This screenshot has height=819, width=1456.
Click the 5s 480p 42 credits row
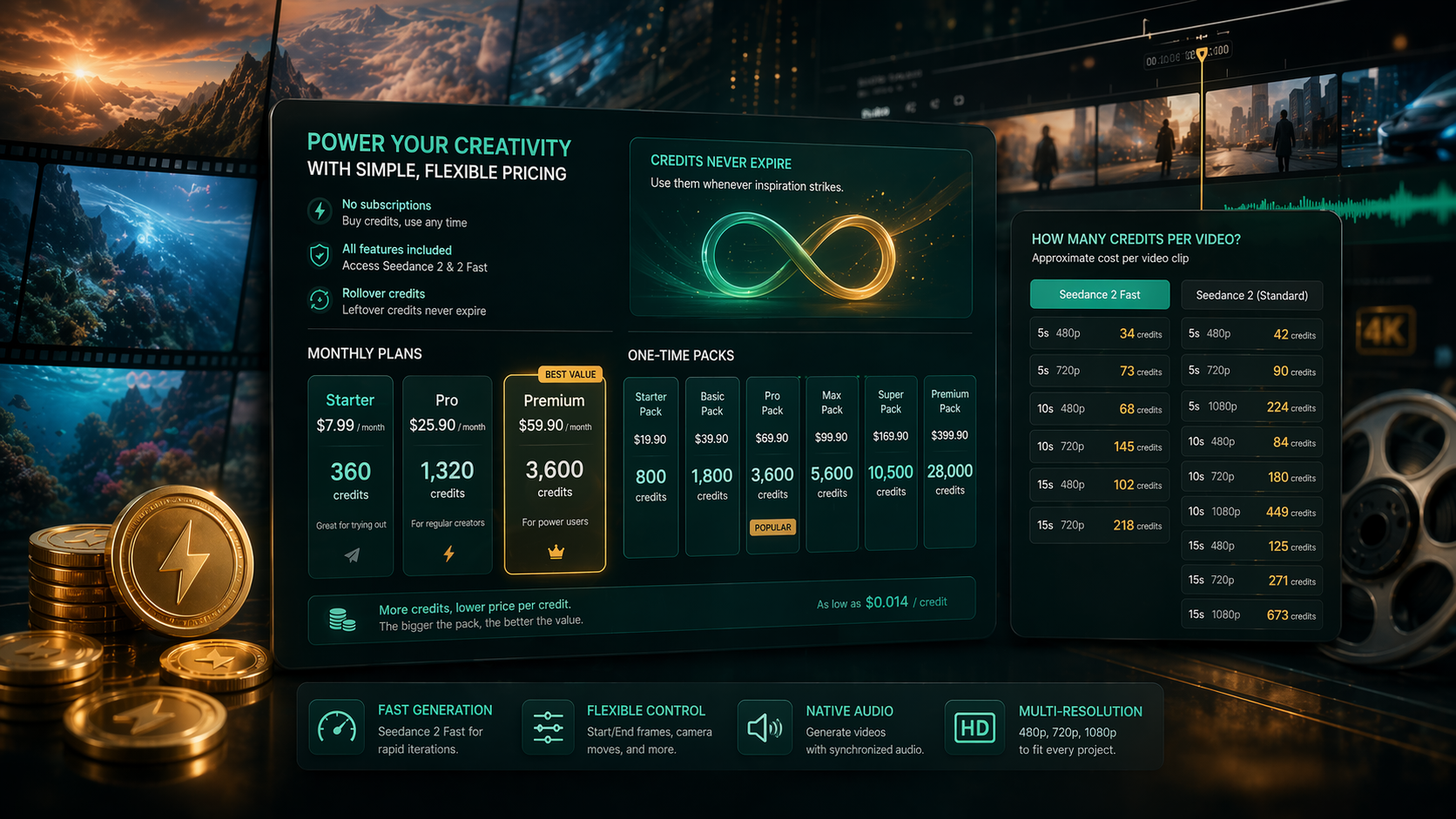click(x=1251, y=334)
